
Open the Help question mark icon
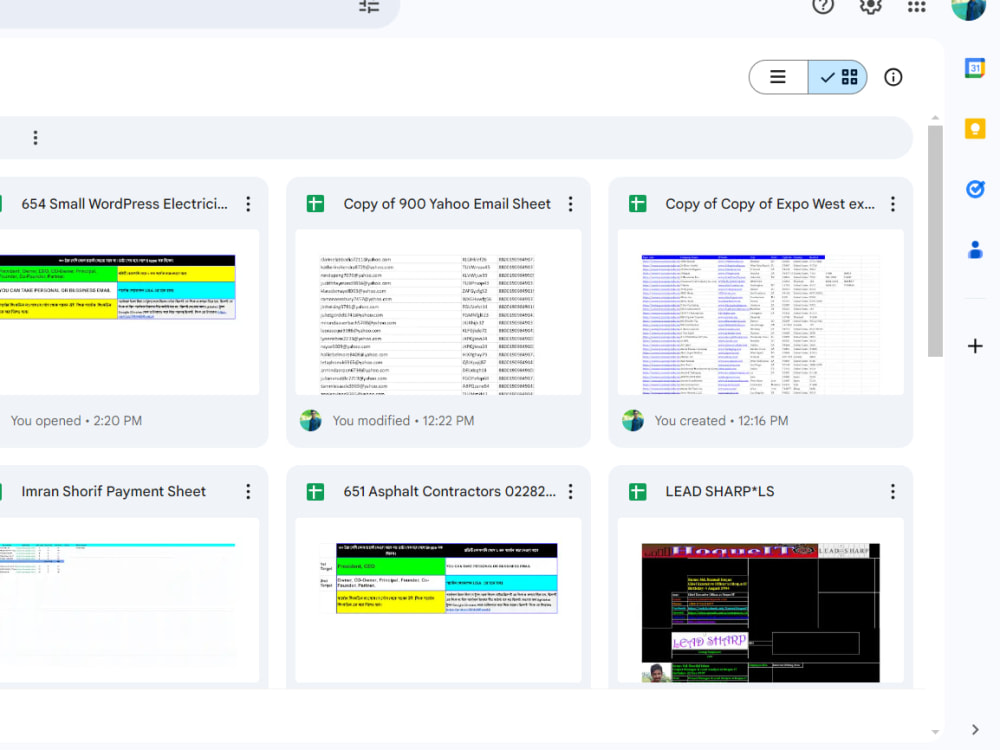coord(823,6)
